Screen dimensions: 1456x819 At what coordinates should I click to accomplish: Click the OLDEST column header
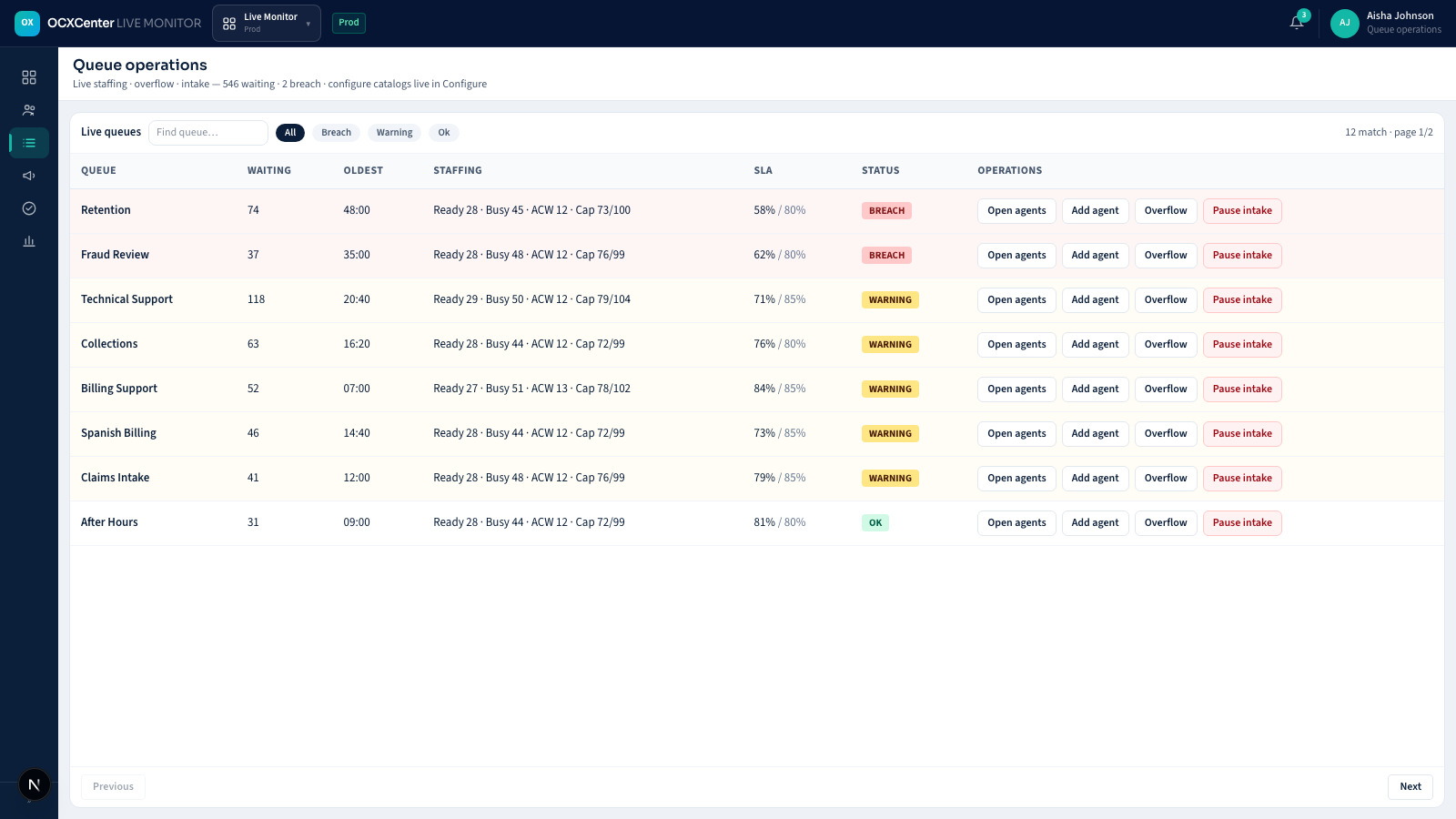coord(363,171)
